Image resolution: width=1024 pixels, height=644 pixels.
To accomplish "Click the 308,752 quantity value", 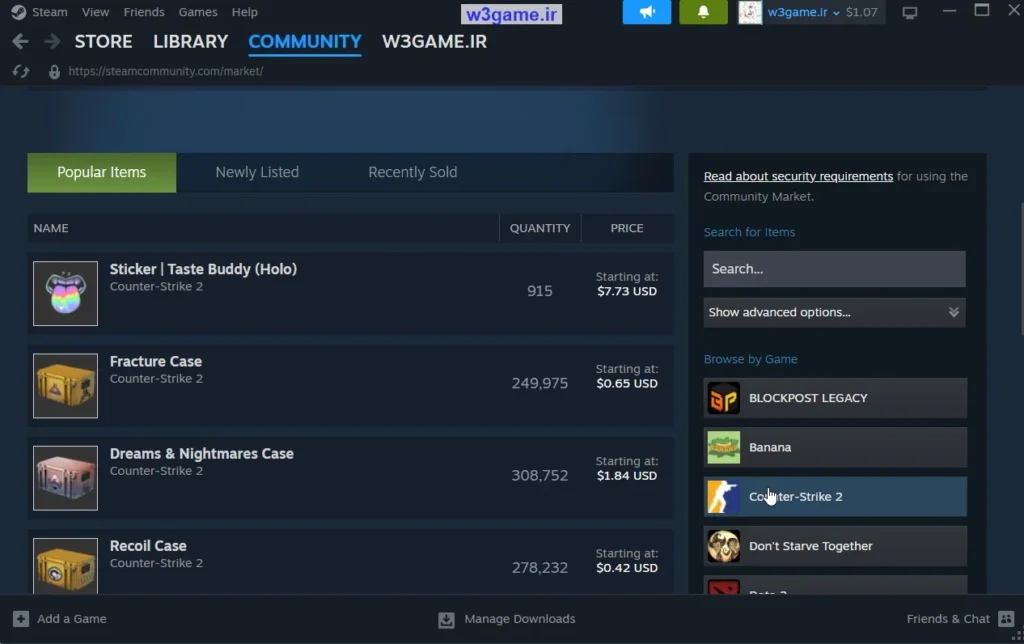I will [540, 475].
